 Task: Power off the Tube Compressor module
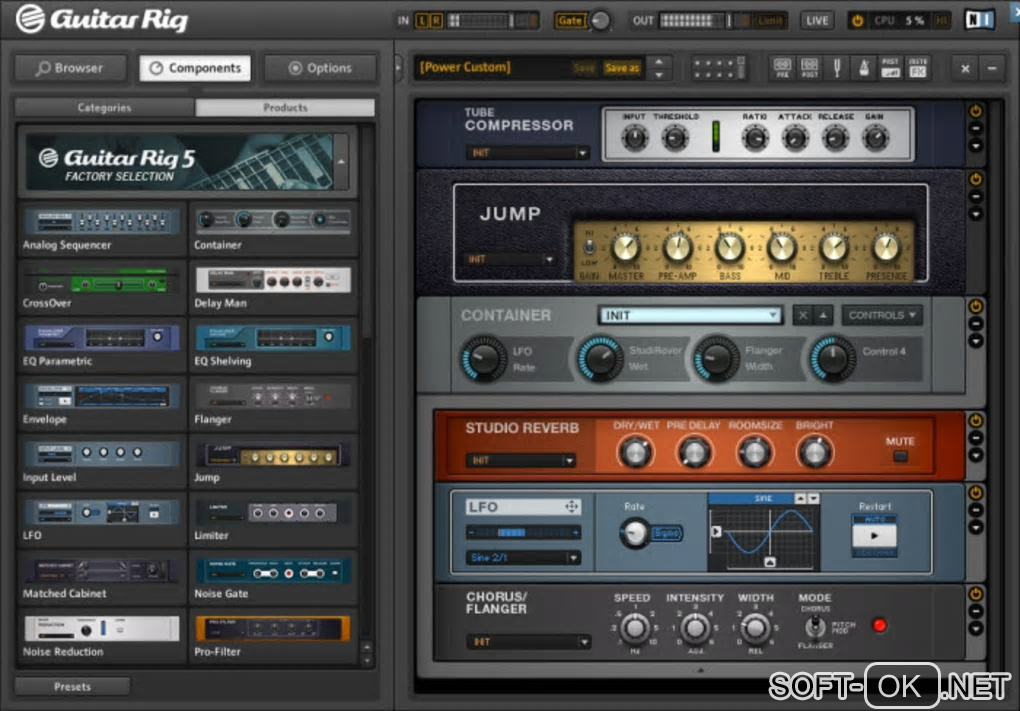click(976, 111)
